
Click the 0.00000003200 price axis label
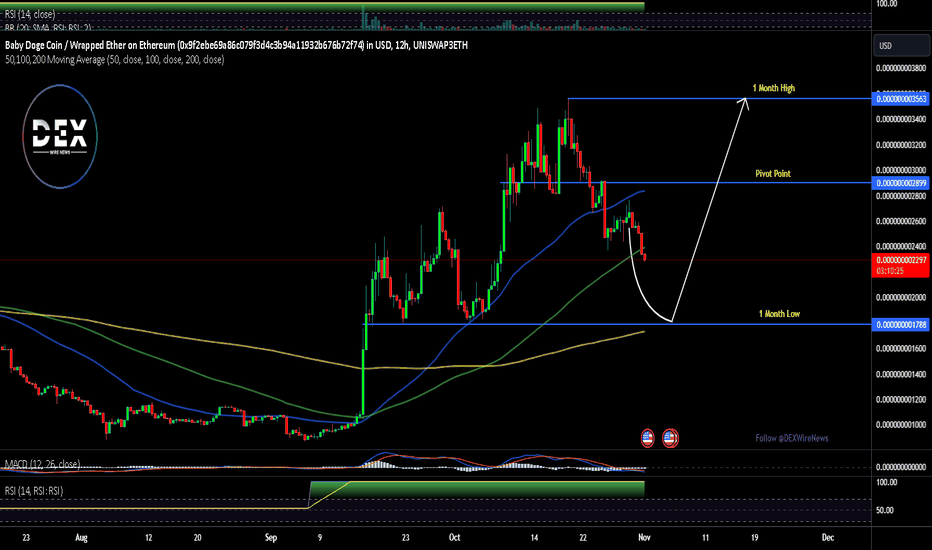click(x=900, y=144)
